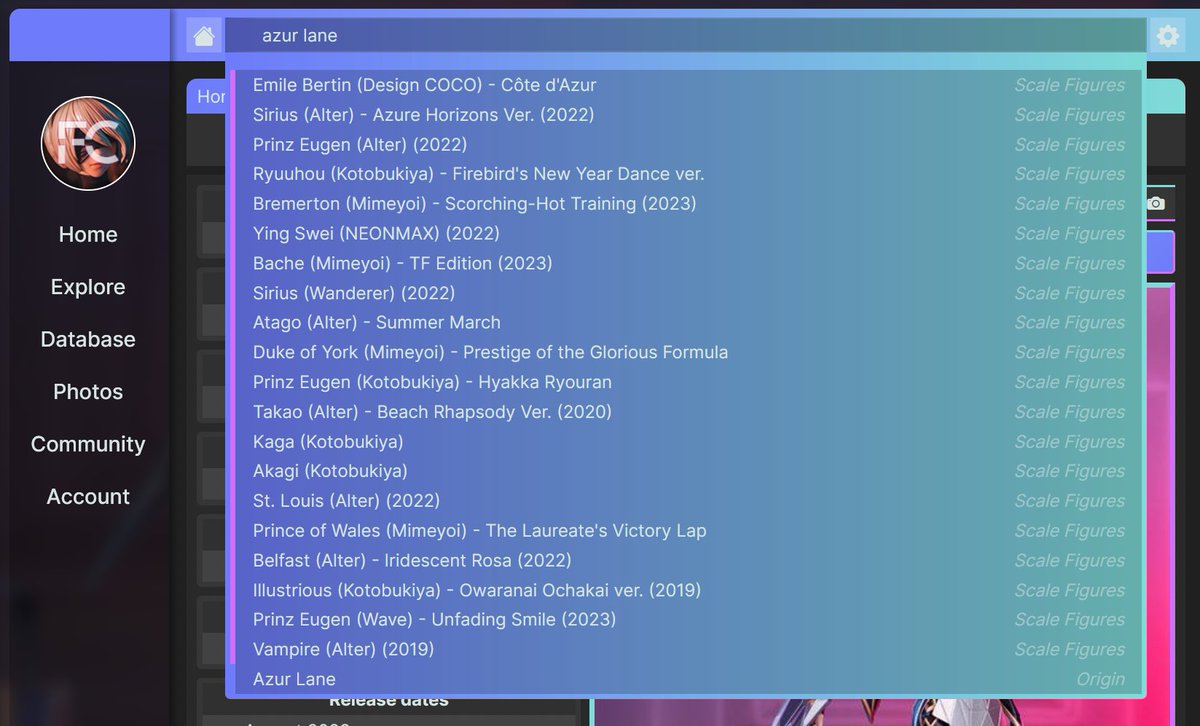Screen dimensions: 1200x726
Task: Open Explore in the sidebar
Action: [x=88, y=287]
